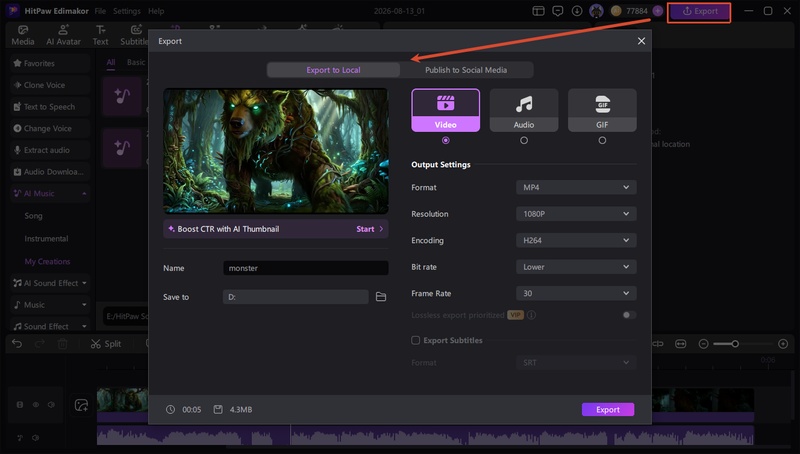Switch to the Publish to Social Media tab
The image size is (800, 454).
(466, 70)
